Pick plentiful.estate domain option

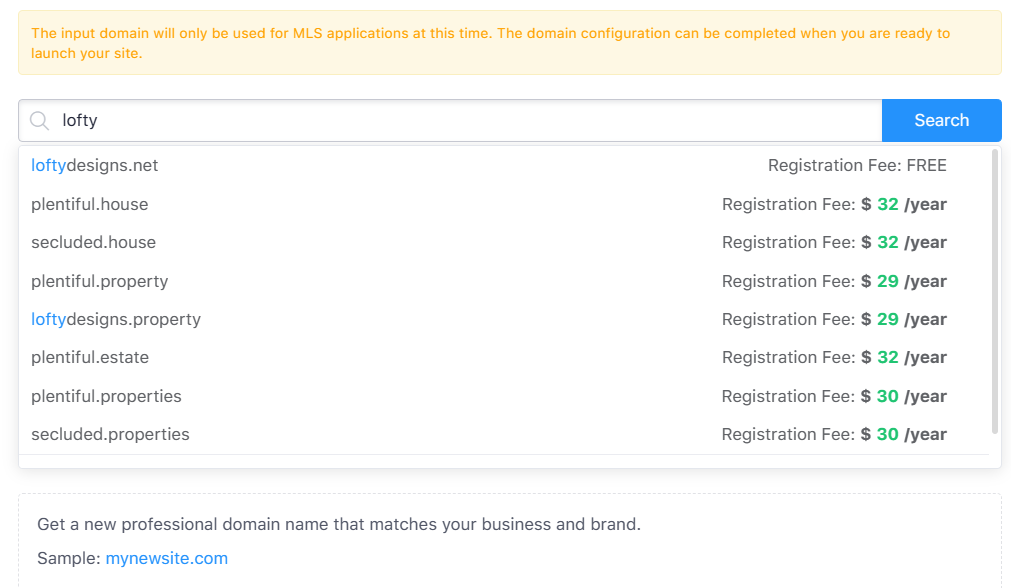90,357
